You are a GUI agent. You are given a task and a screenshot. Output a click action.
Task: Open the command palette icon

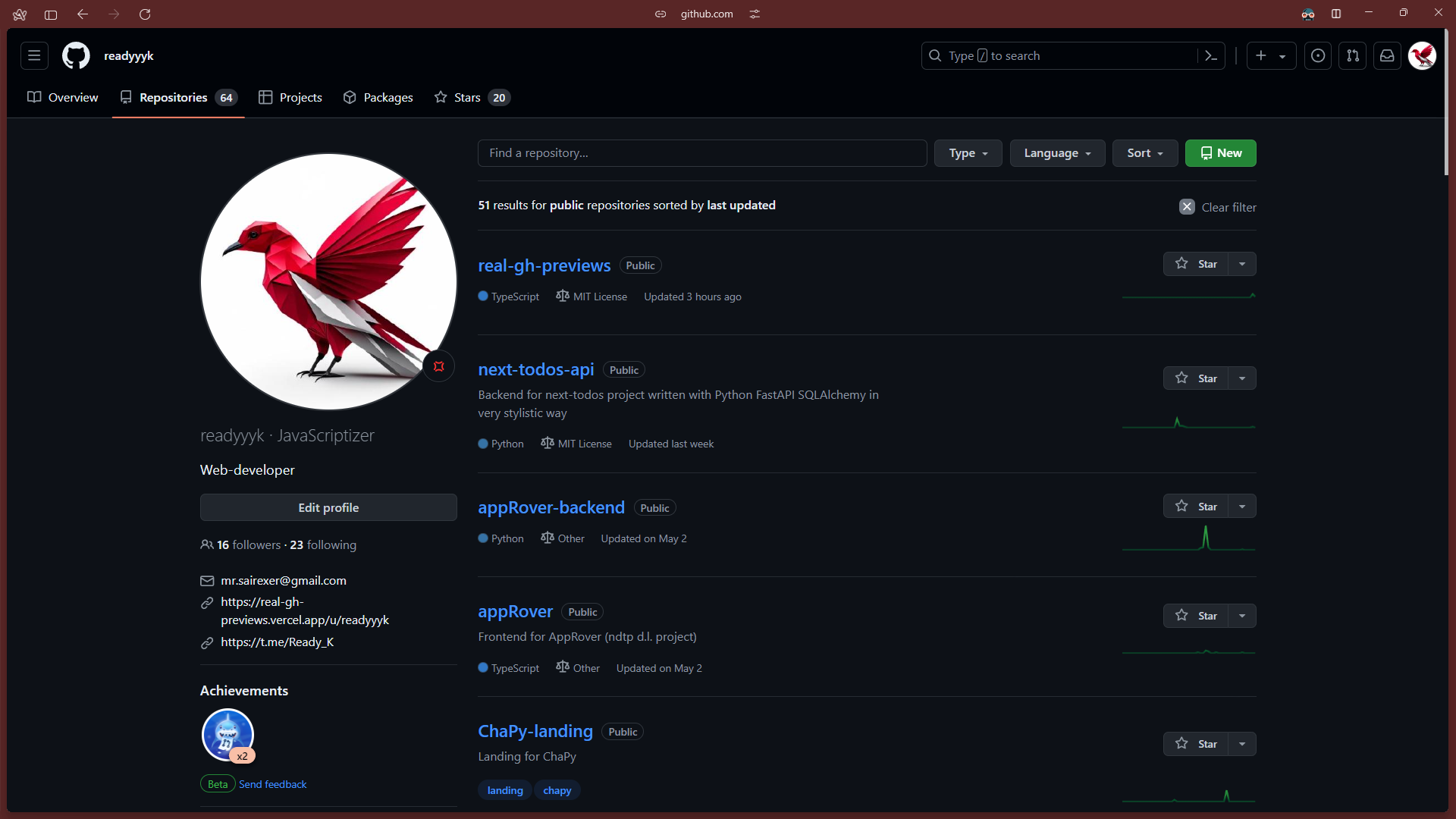click(x=1211, y=56)
